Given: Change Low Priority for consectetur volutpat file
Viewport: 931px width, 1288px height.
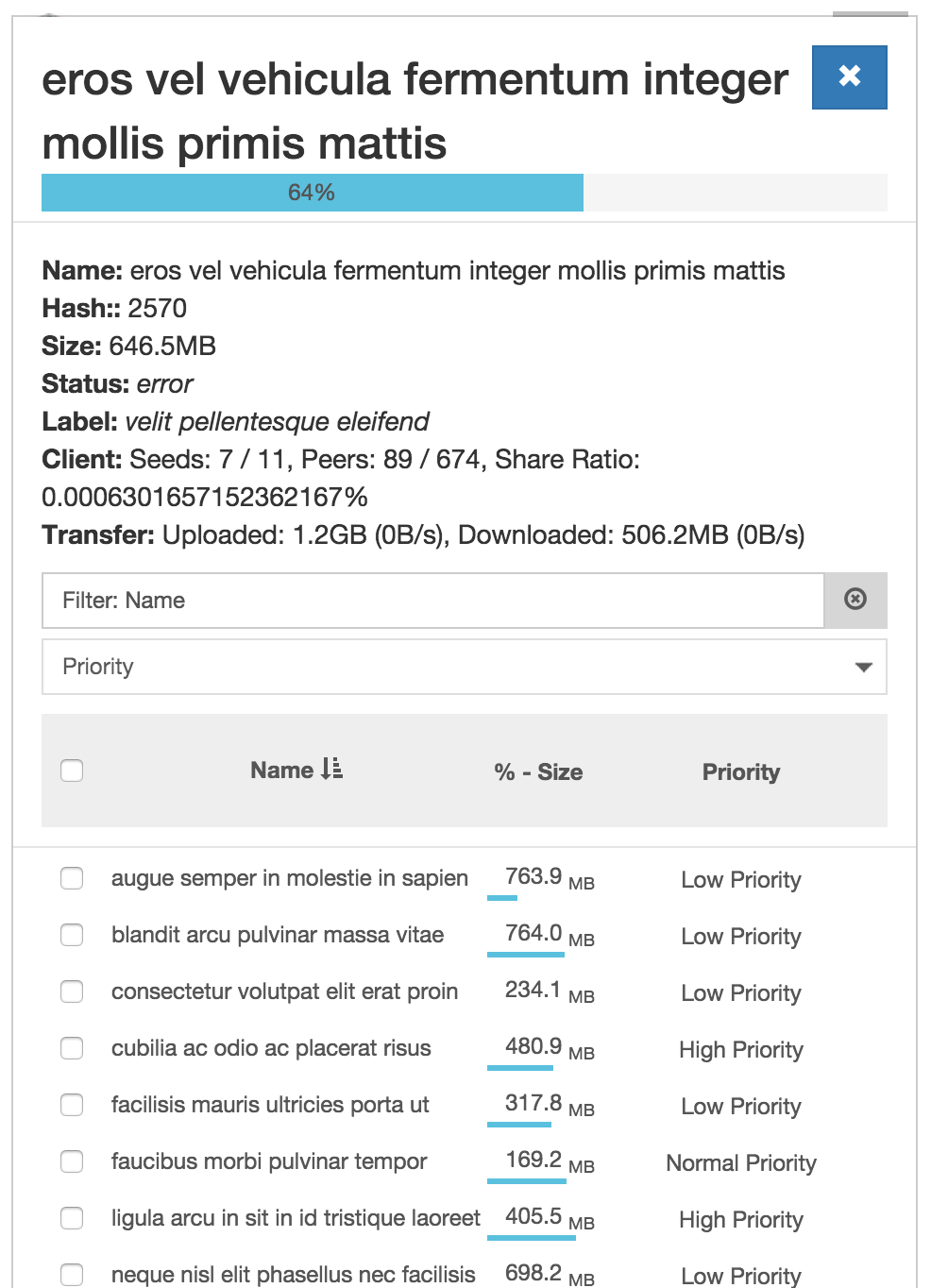Looking at the screenshot, I should click(x=741, y=992).
